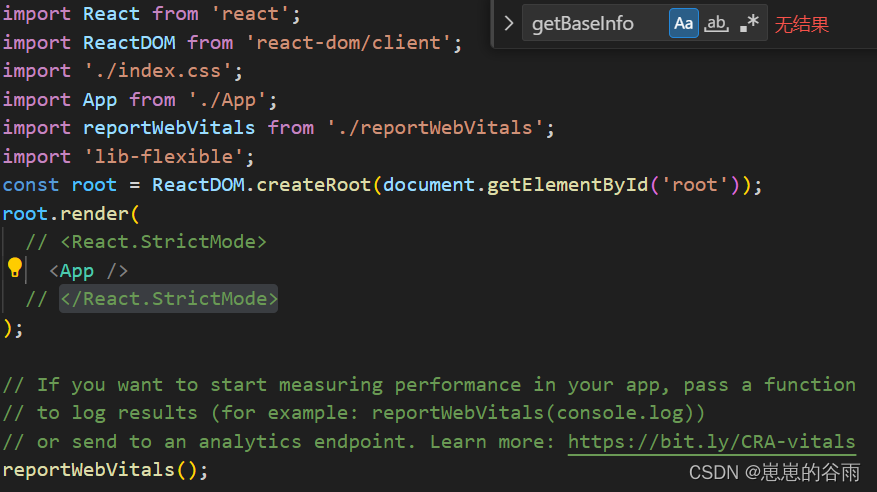Viewport: 877px width, 492px height.
Task: Open the https://bit.ly/CRA-vitals link
Action: click(x=711, y=442)
